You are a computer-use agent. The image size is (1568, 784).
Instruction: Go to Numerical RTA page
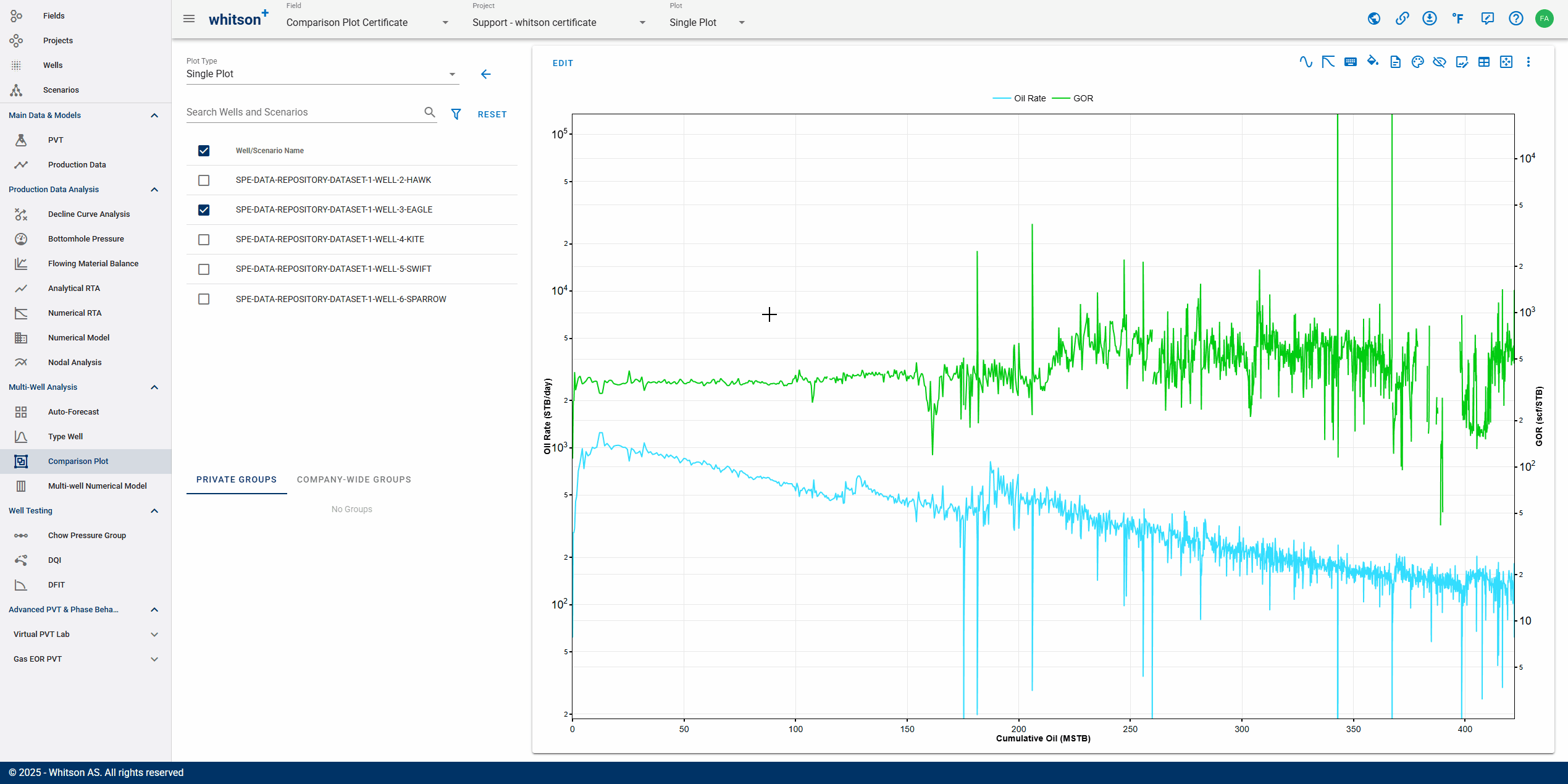(x=75, y=313)
